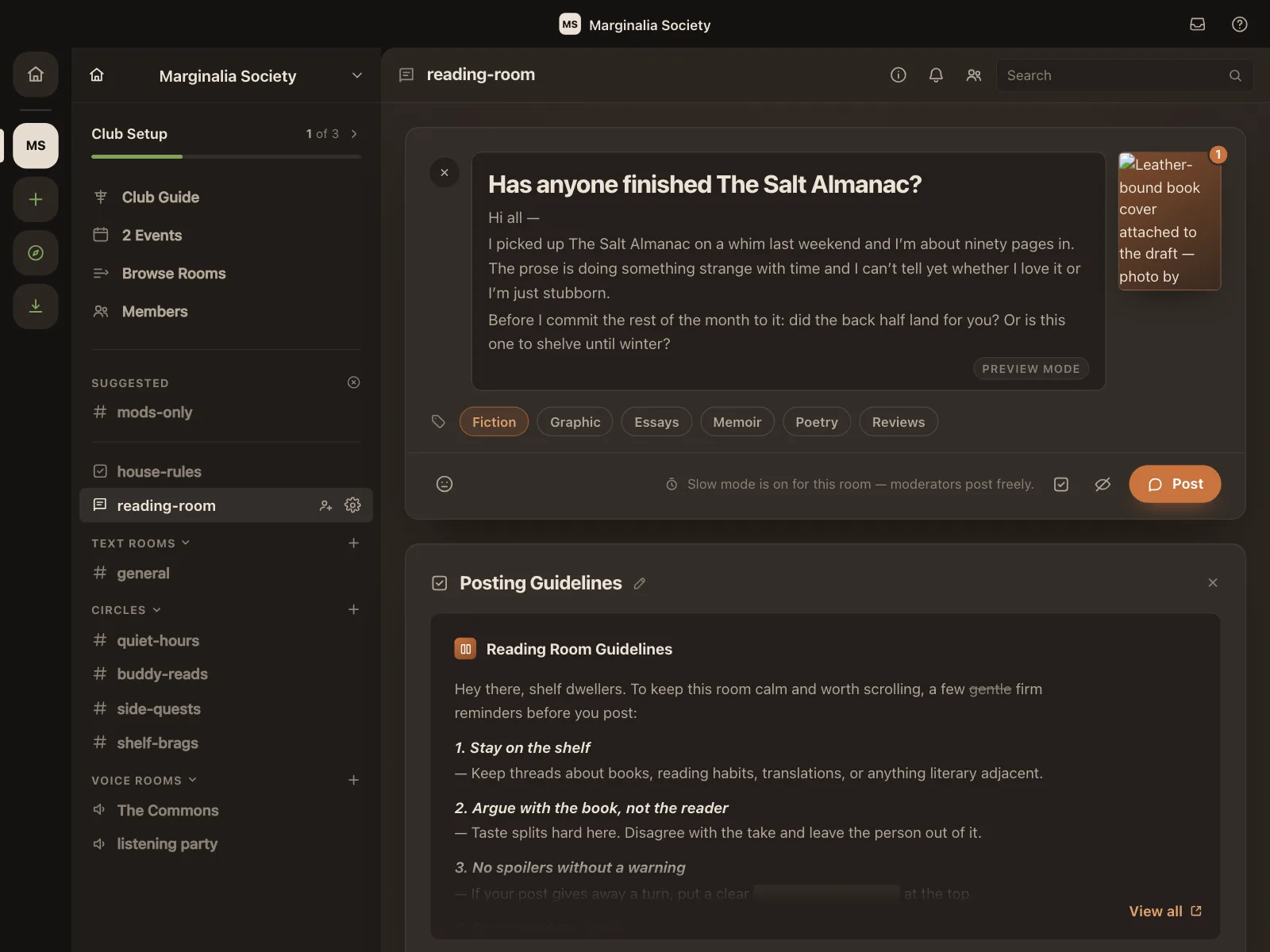Collapse the Voice Rooms category
This screenshot has width=1270, height=952.
(x=144, y=781)
